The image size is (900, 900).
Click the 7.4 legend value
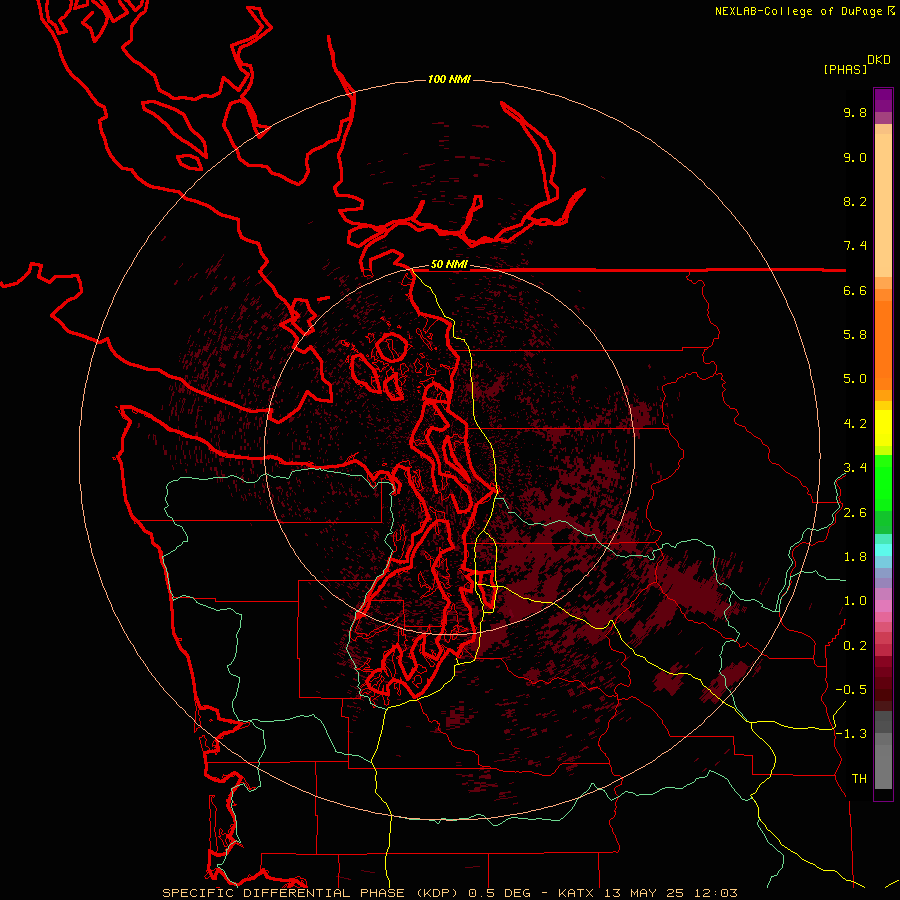(x=855, y=246)
